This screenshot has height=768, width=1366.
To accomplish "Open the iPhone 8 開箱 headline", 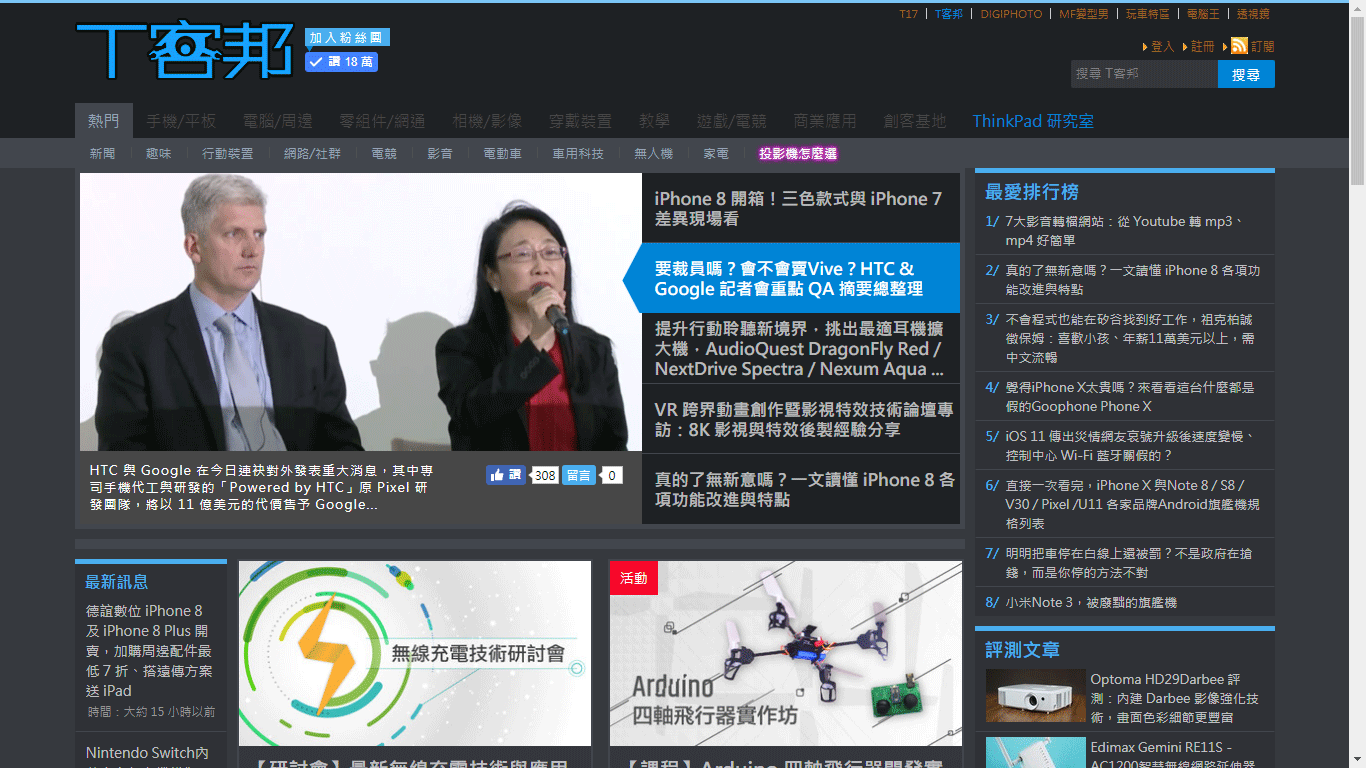I will tap(800, 208).
